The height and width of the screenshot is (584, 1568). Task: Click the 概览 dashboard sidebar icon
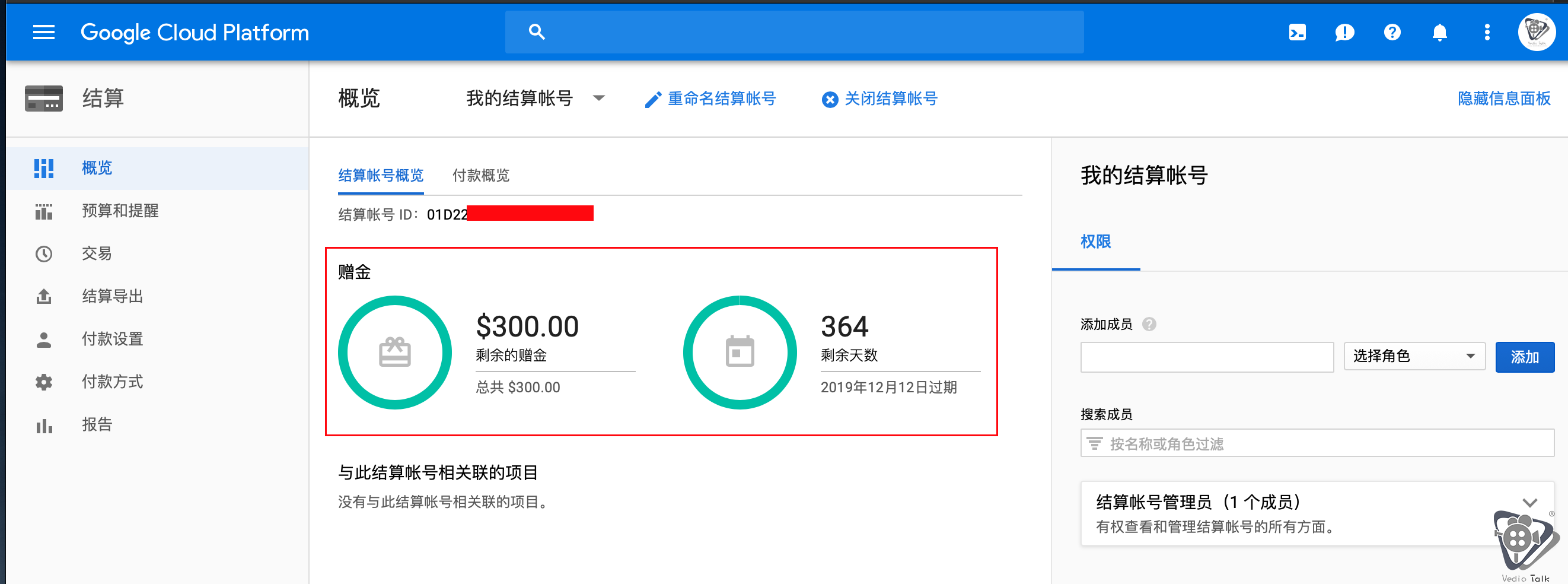tap(44, 168)
